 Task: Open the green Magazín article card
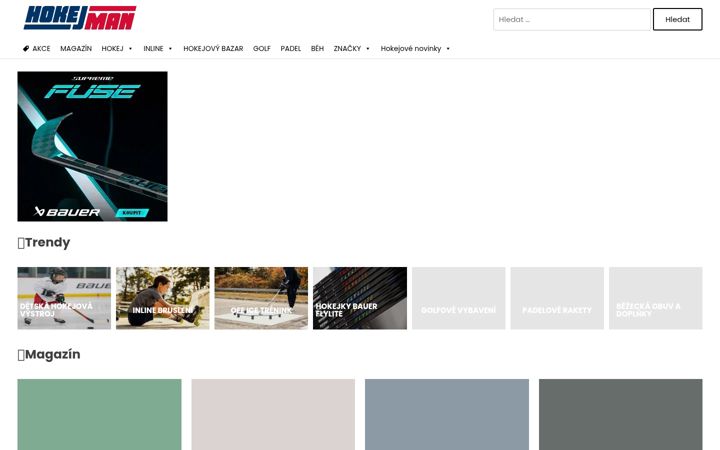99,414
